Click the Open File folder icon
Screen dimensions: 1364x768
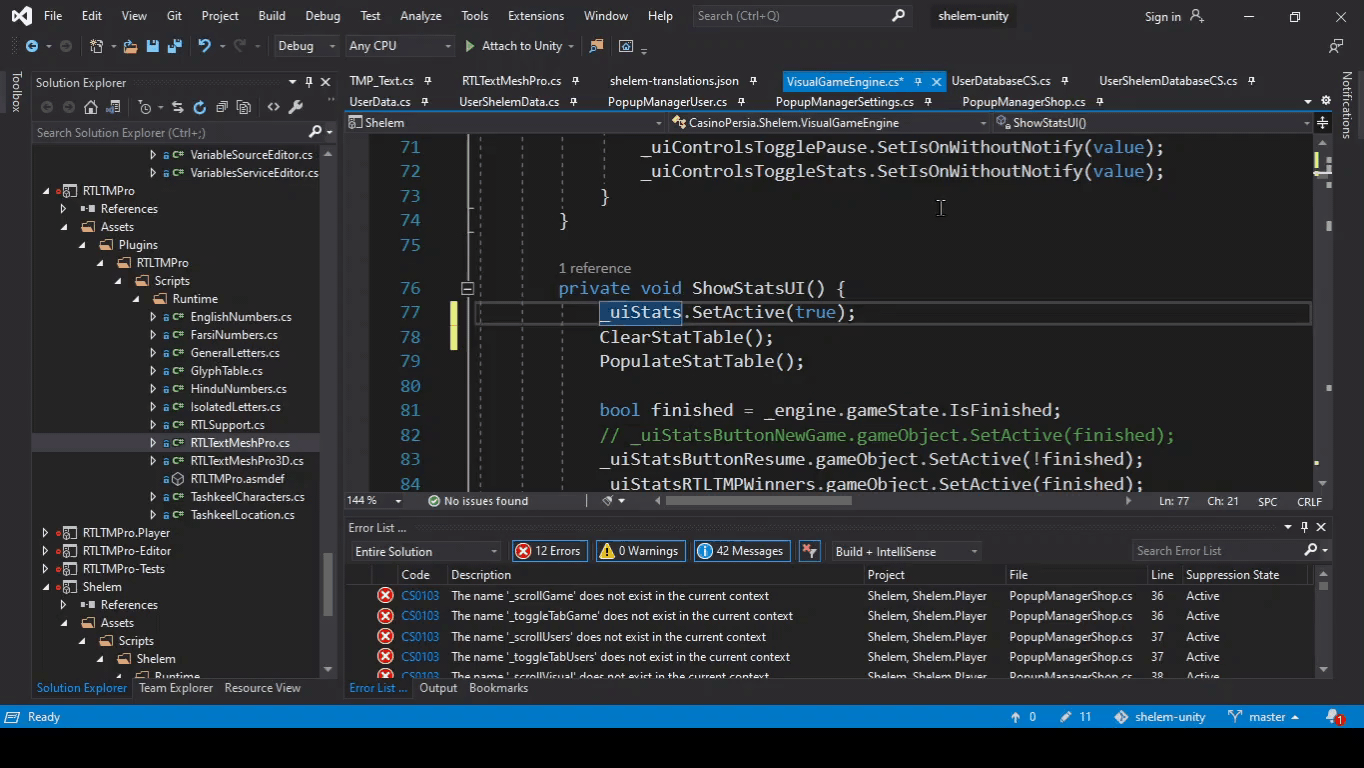(130, 46)
